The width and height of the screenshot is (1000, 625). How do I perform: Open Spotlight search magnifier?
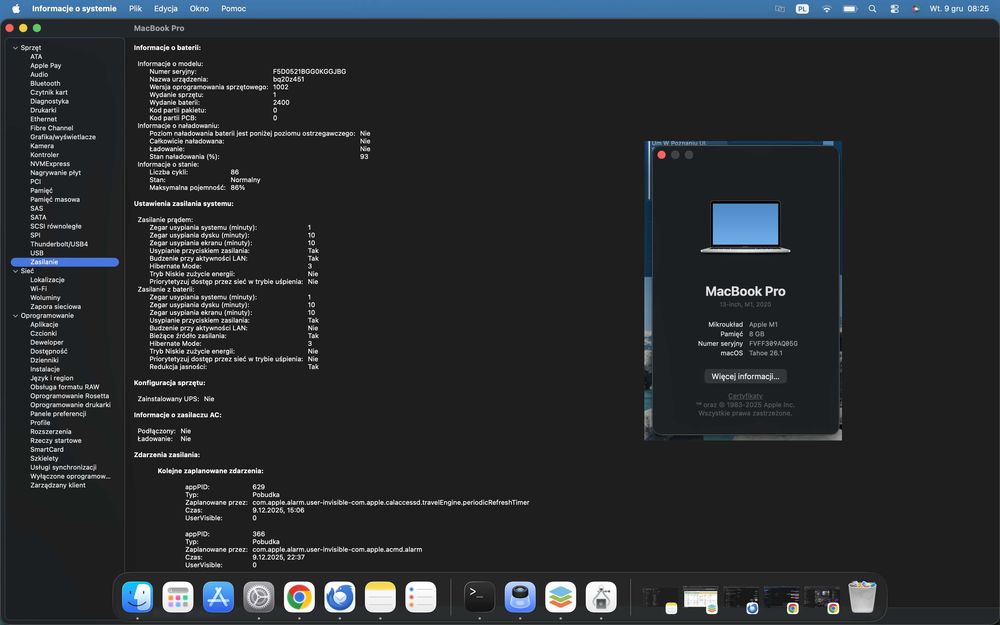tap(872, 9)
